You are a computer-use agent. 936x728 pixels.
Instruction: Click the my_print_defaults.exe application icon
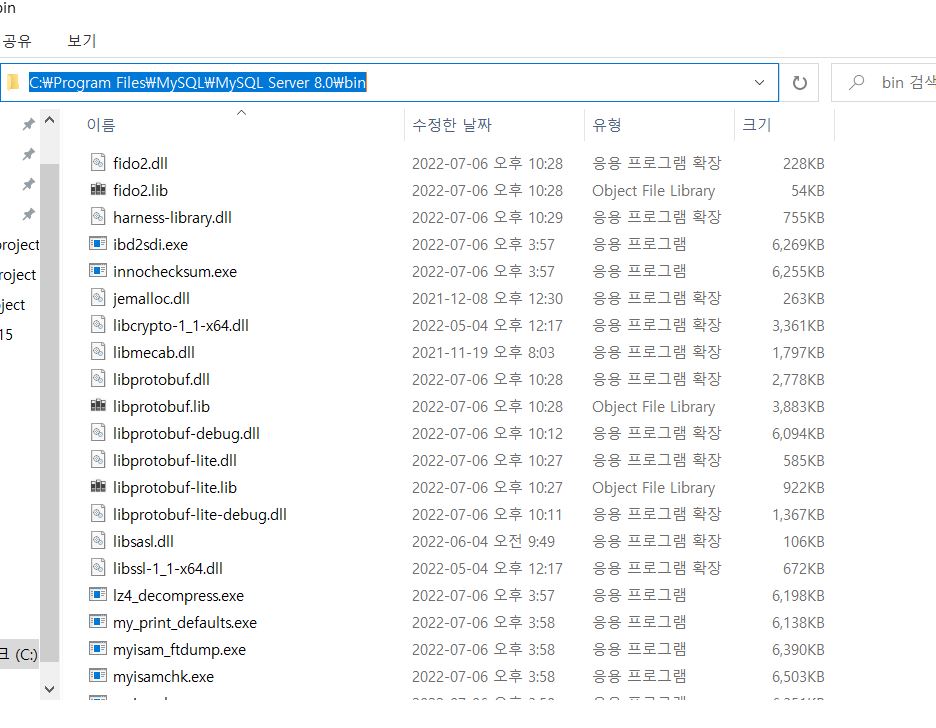point(98,622)
